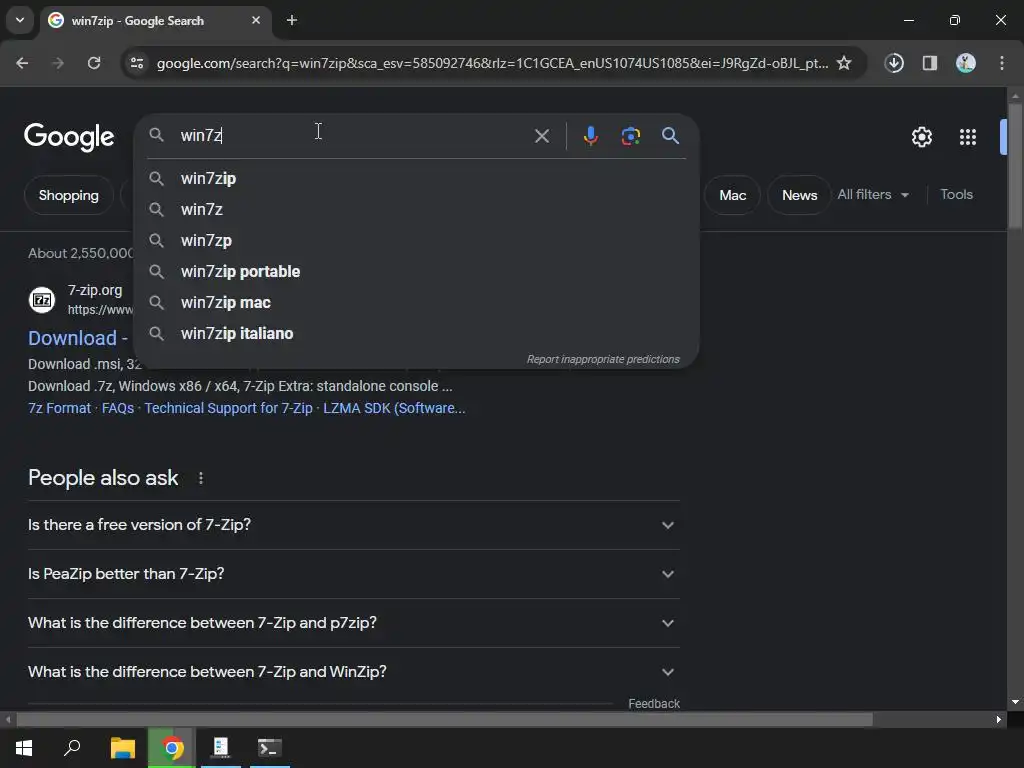Viewport: 1024px width, 768px height.
Task: Choose the 'win7zp' suggestion
Action: [416, 240]
